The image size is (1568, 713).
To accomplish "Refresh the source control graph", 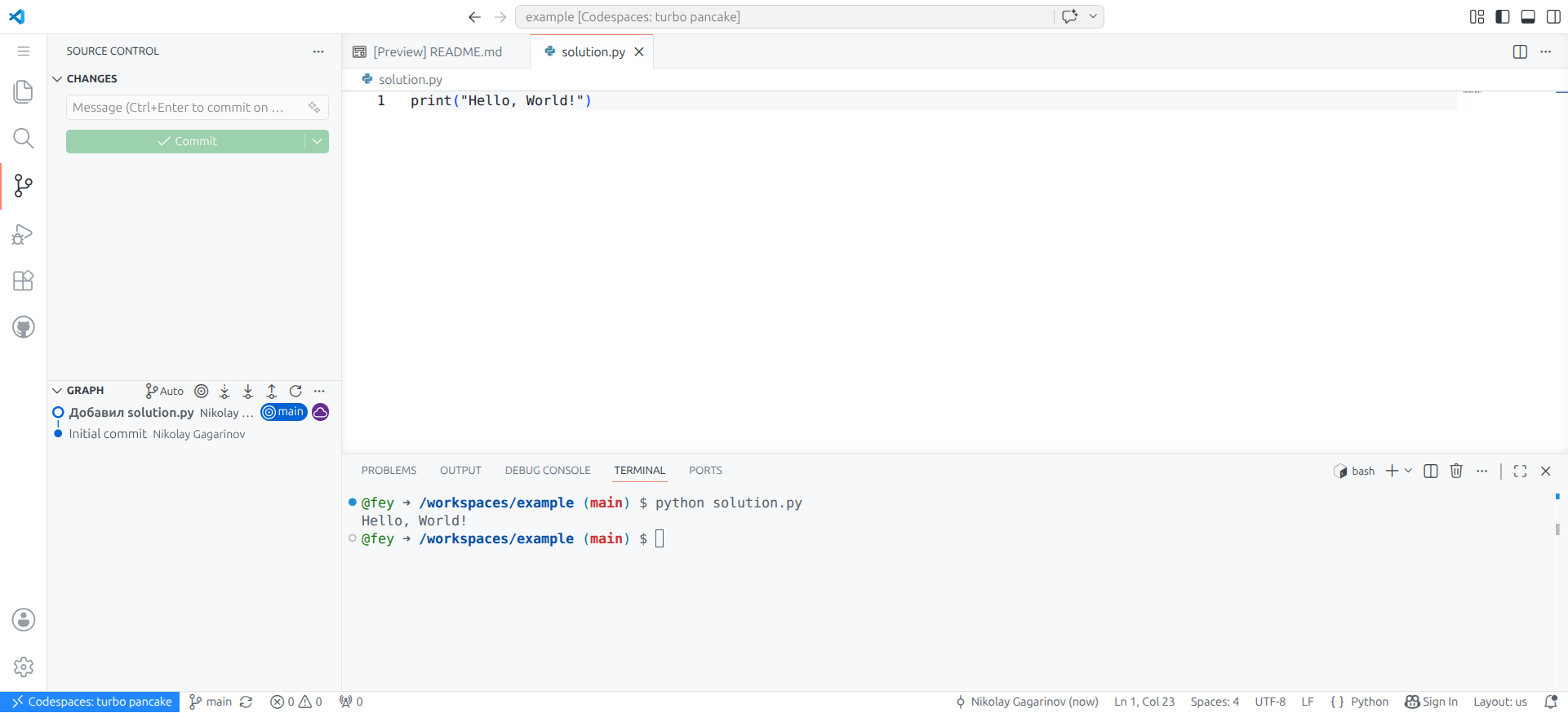I will coord(295,391).
